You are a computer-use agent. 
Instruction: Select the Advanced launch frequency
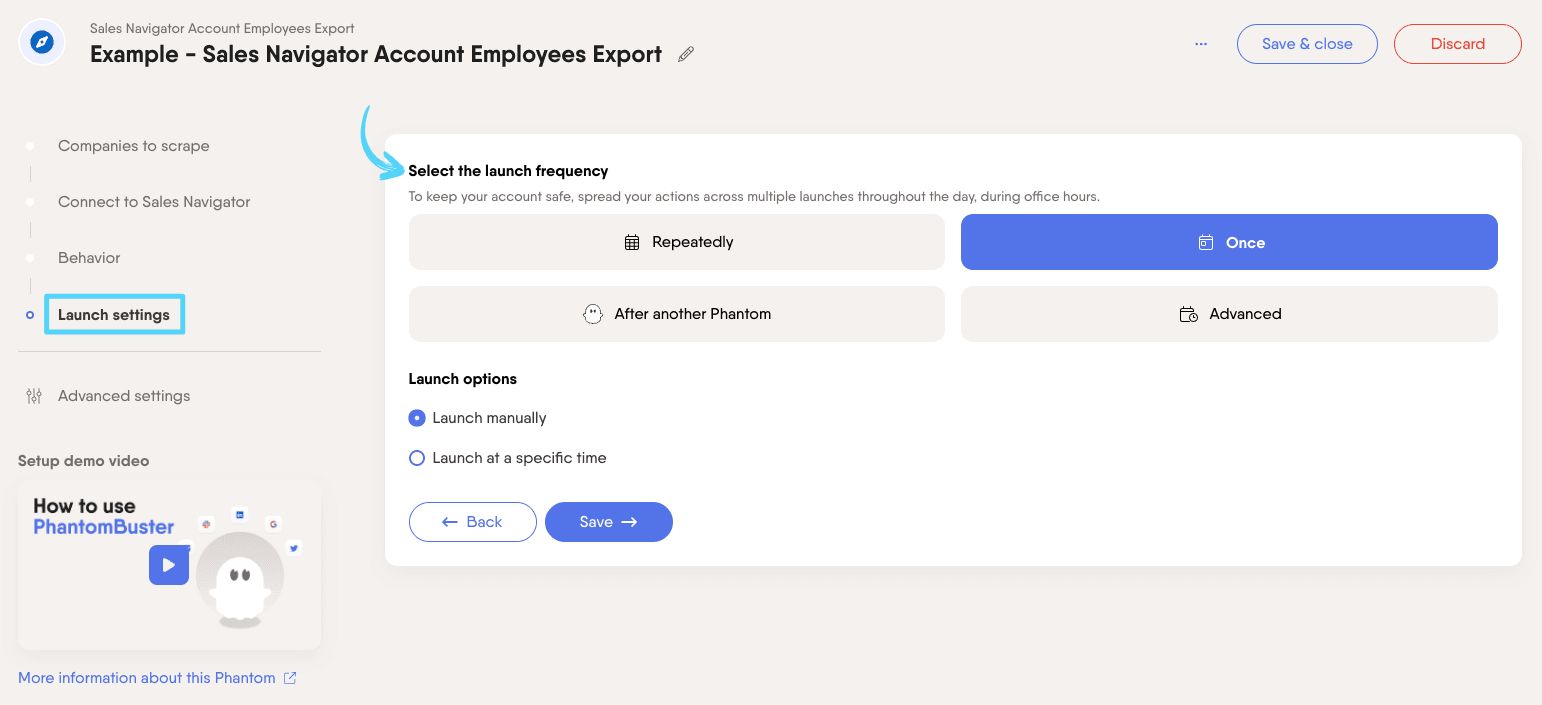[1229, 314]
